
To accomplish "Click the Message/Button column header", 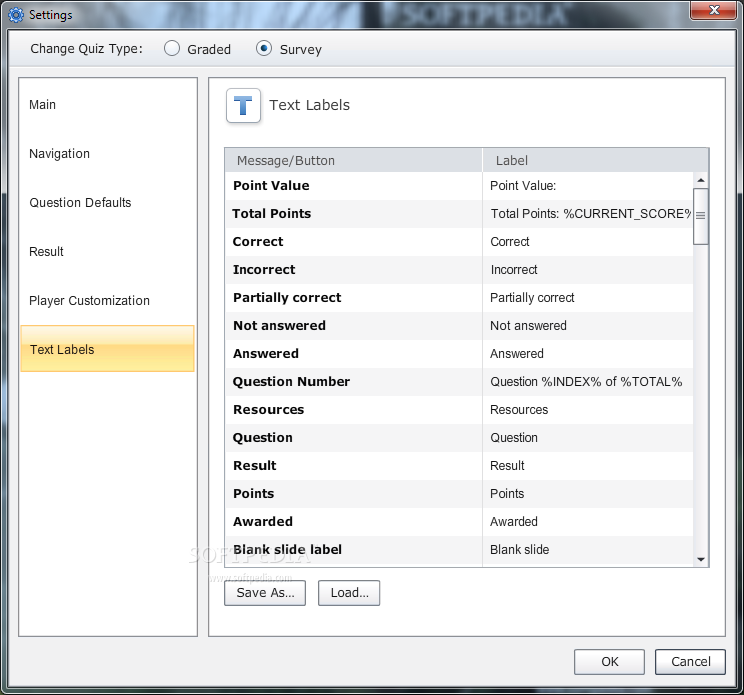I will coord(353,160).
